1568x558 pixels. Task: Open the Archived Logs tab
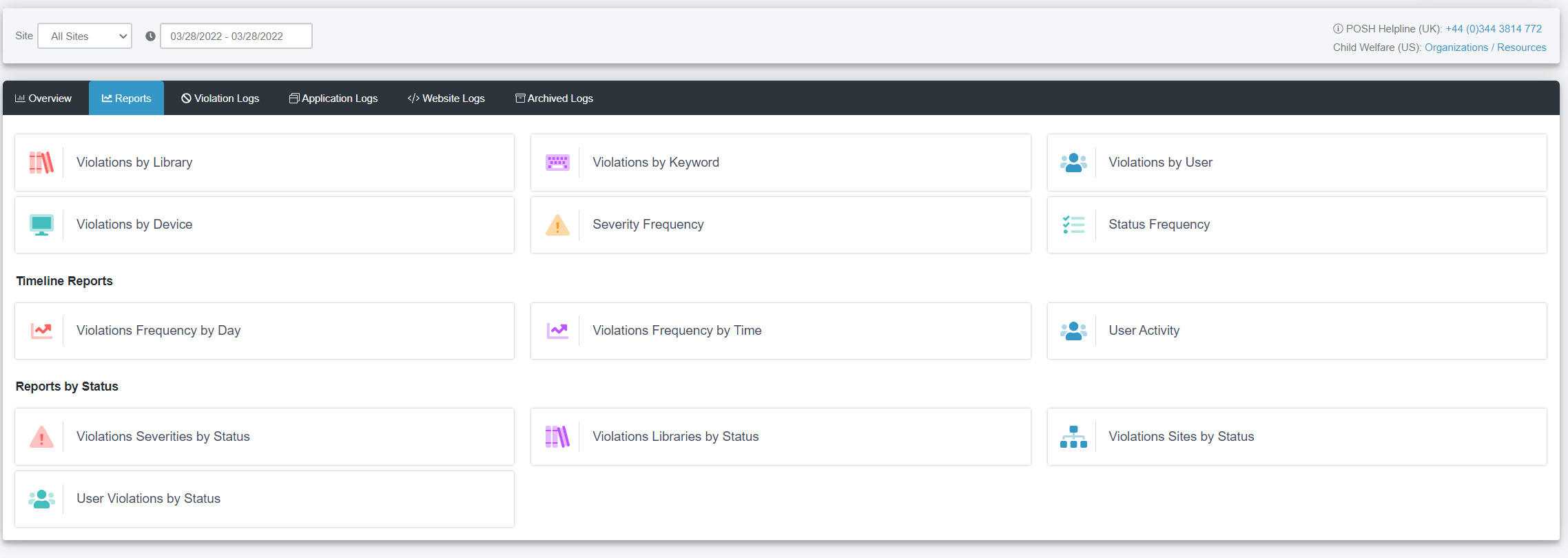554,98
